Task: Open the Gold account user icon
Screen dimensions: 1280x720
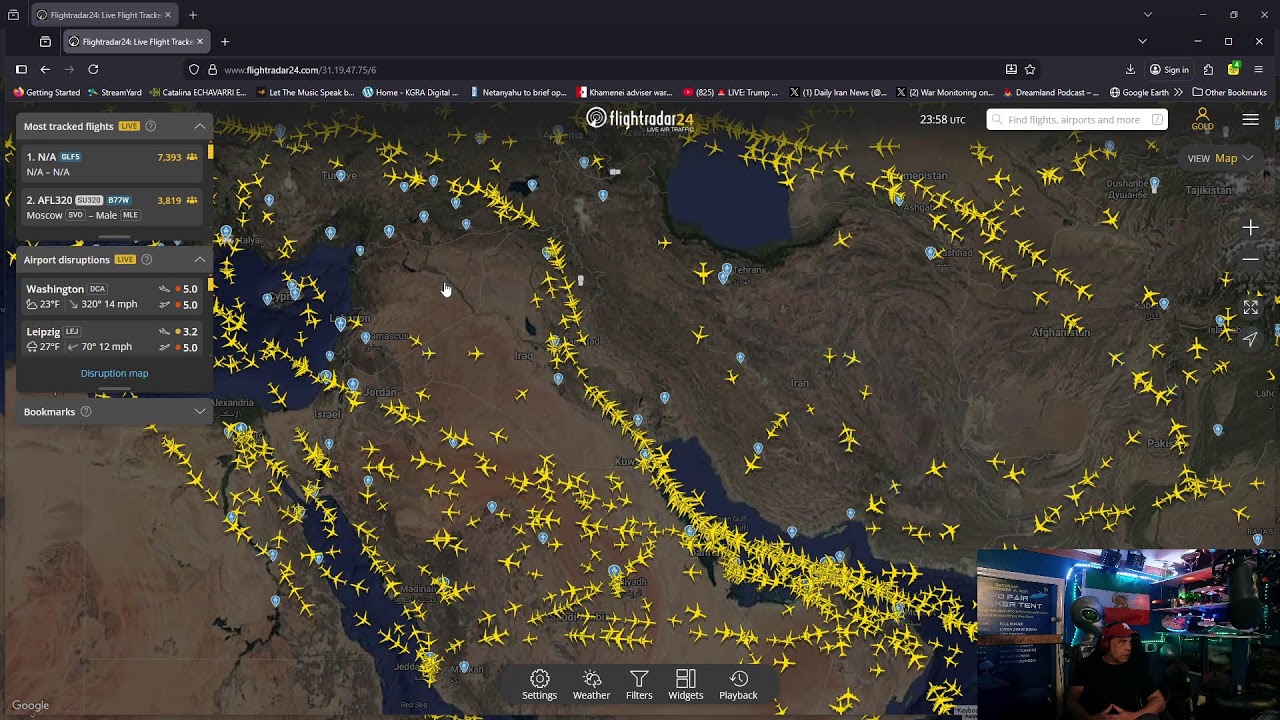Action: 1202,120
